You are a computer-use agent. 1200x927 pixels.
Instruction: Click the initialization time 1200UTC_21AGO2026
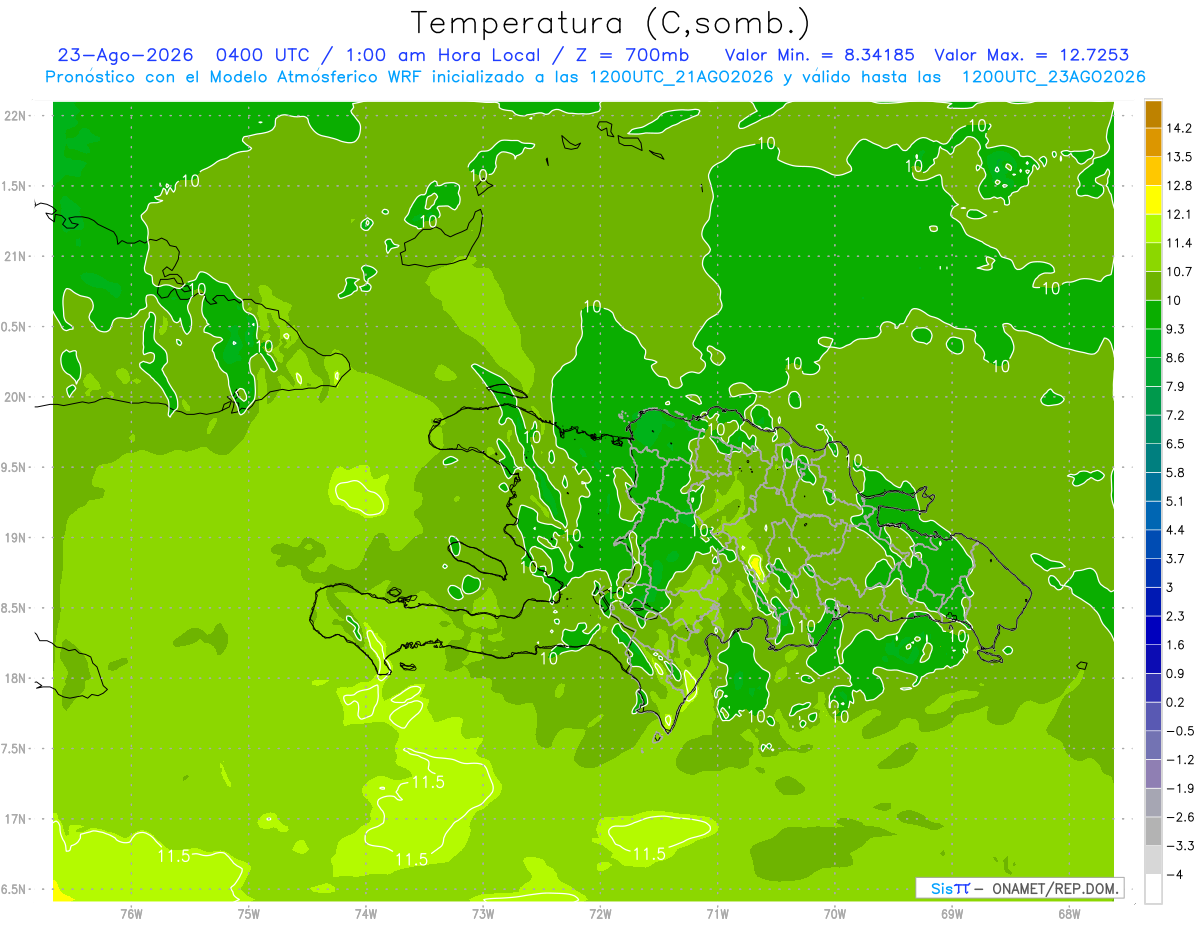(683, 77)
